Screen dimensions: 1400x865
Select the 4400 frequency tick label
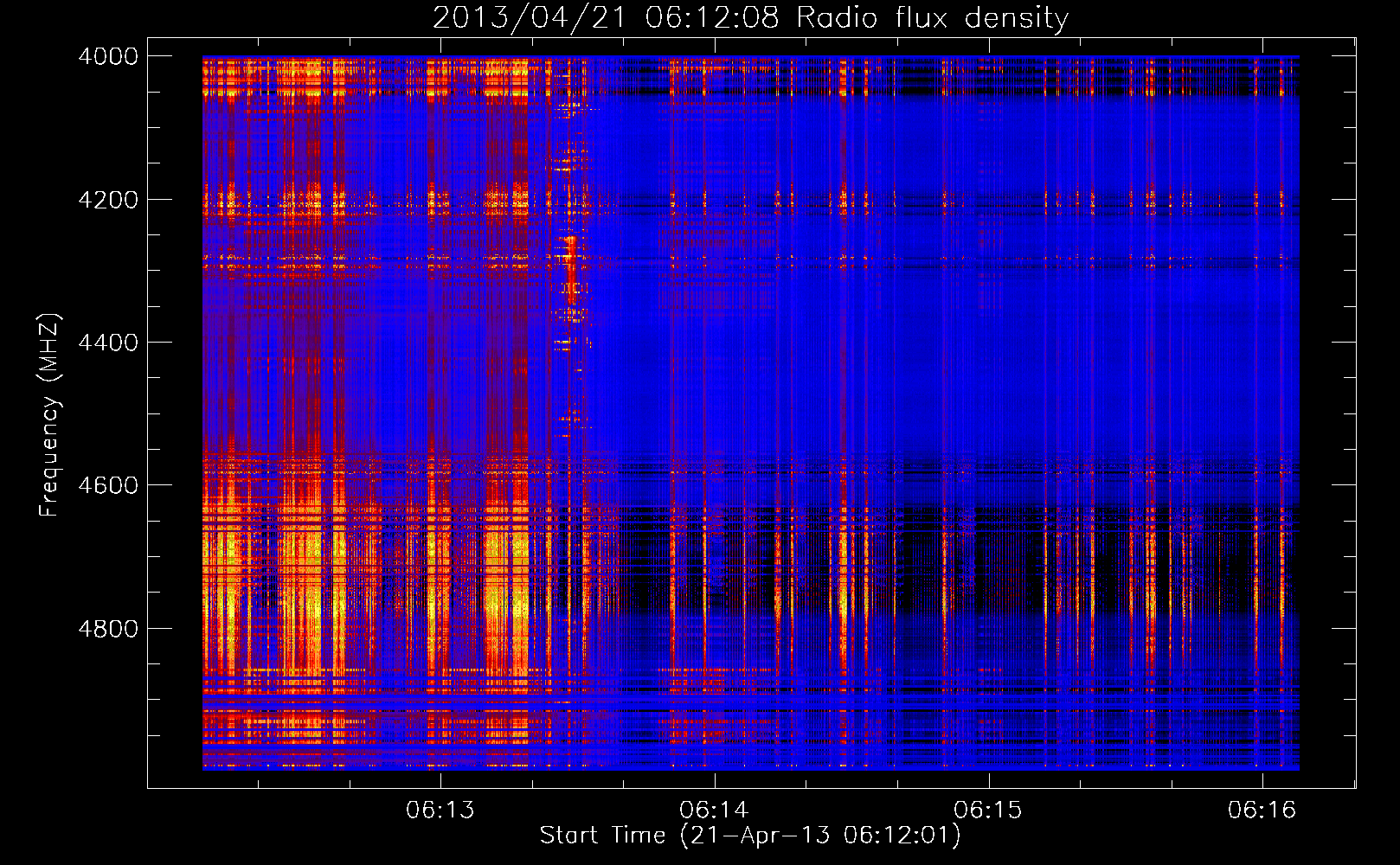click(x=108, y=343)
